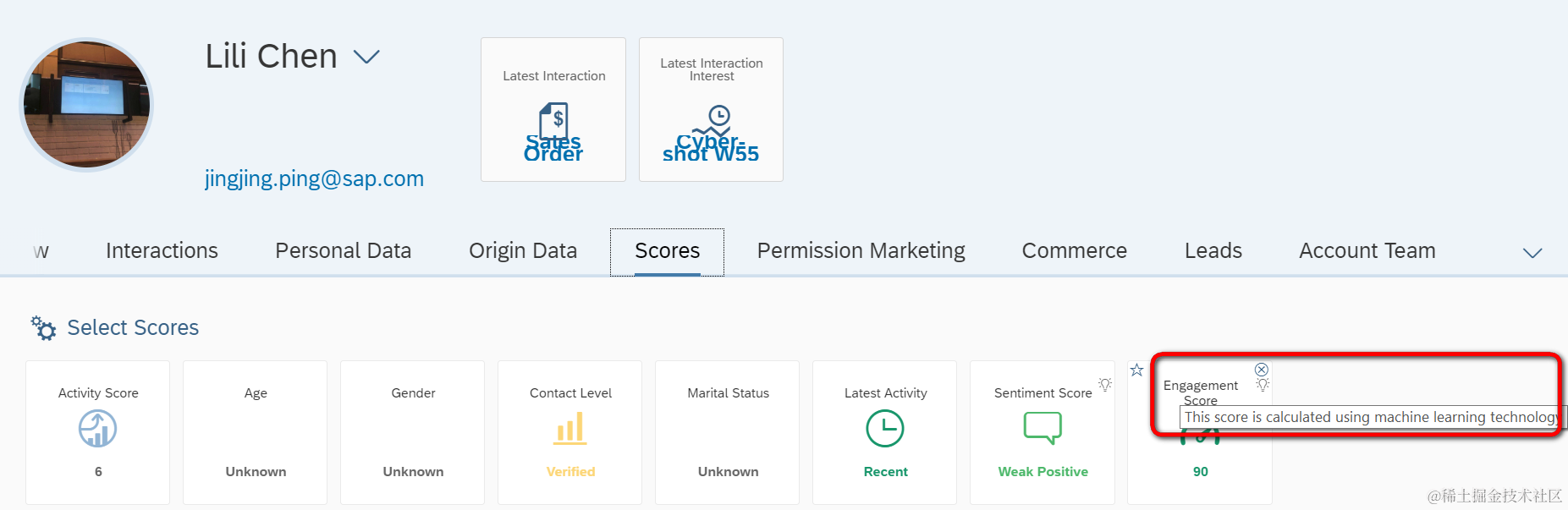Open the Account Team tab
1568x510 pixels.
1367,251
